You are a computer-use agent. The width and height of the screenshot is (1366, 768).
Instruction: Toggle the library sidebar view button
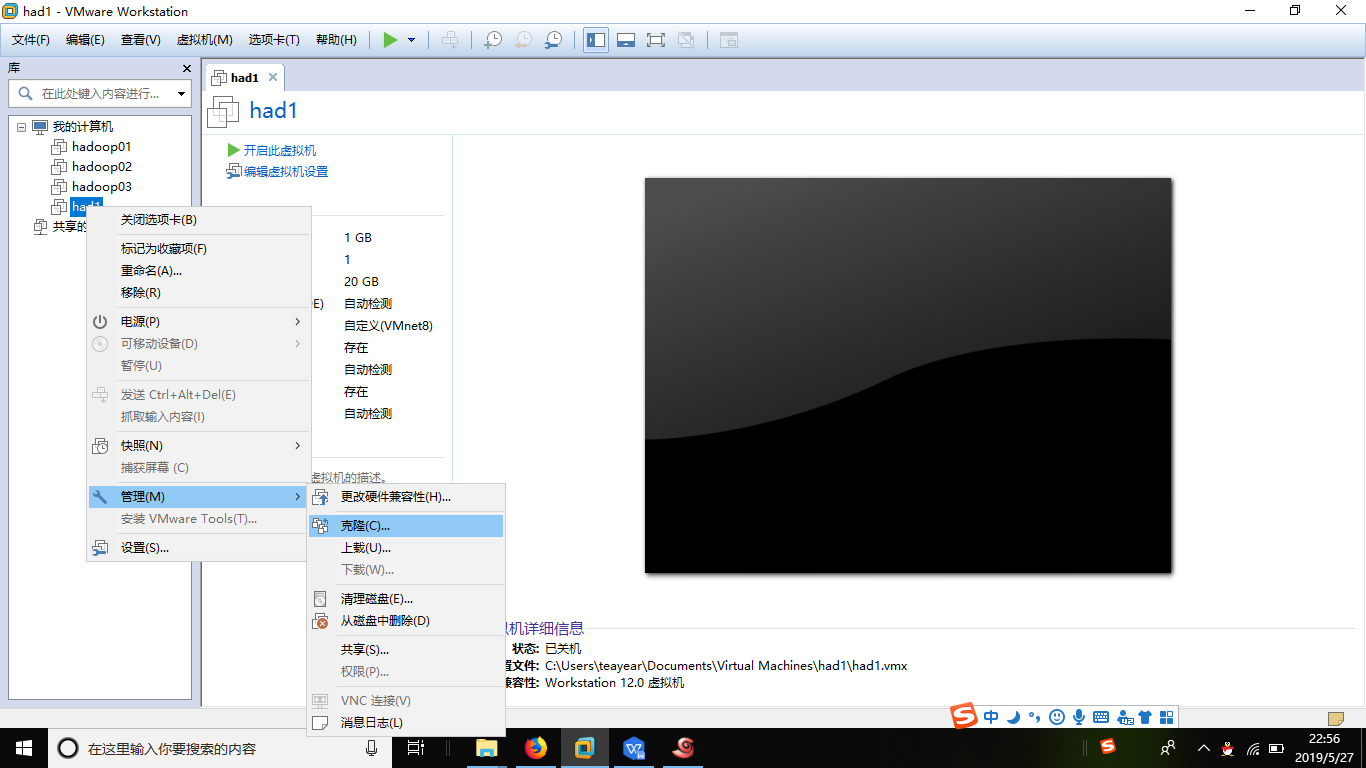[x=596, y=40]
